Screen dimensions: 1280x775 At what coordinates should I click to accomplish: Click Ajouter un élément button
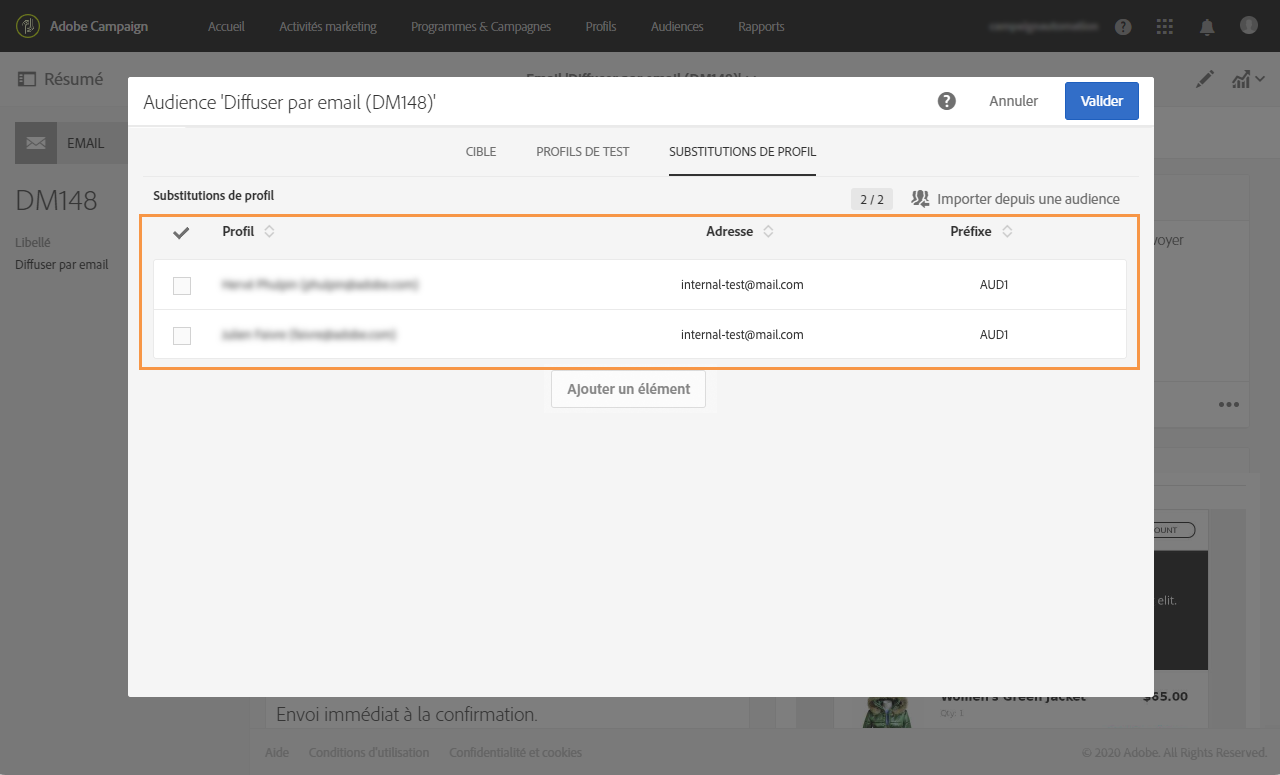click(628, 389)
